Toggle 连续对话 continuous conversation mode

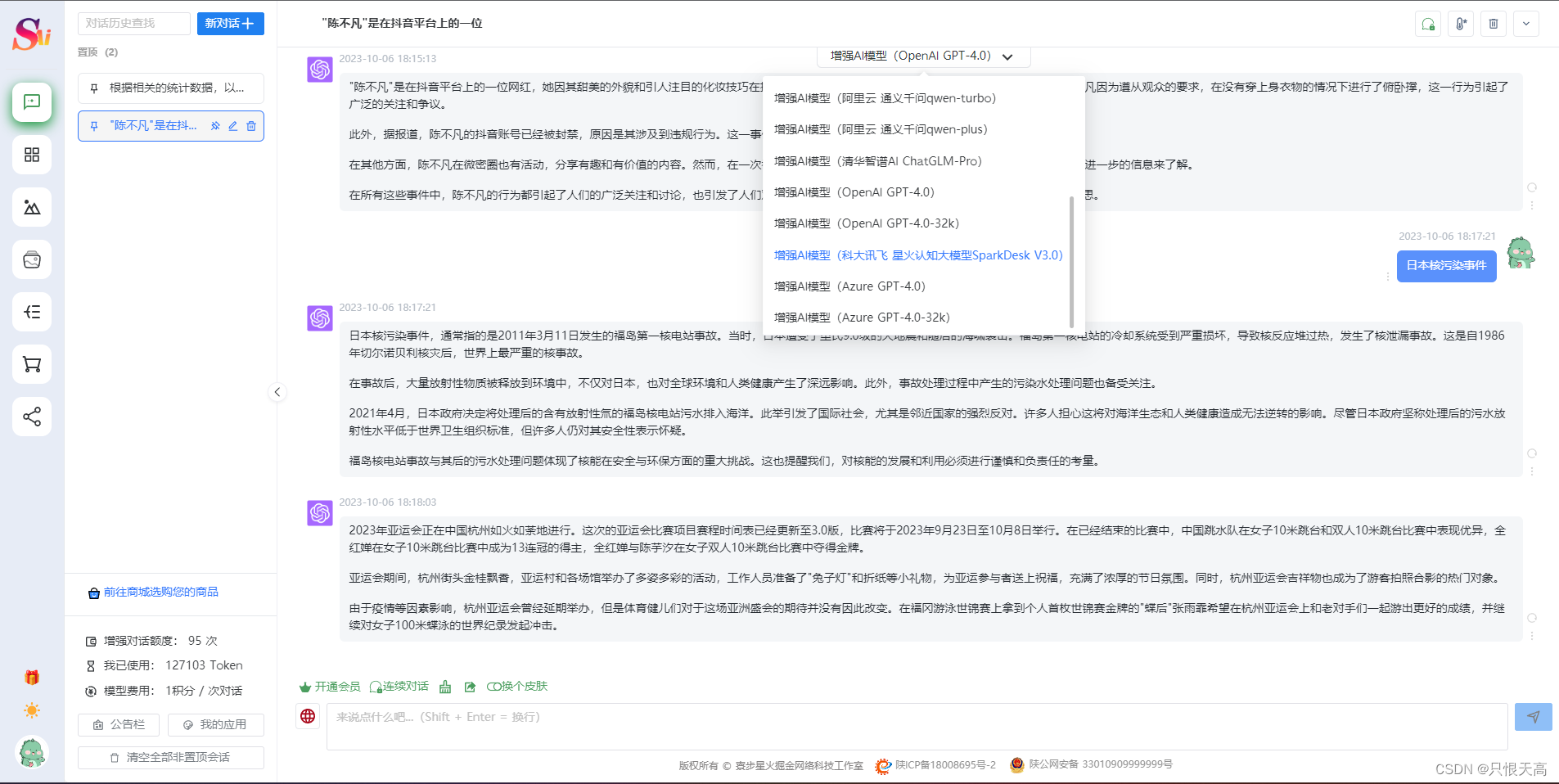tap(399, 687)
